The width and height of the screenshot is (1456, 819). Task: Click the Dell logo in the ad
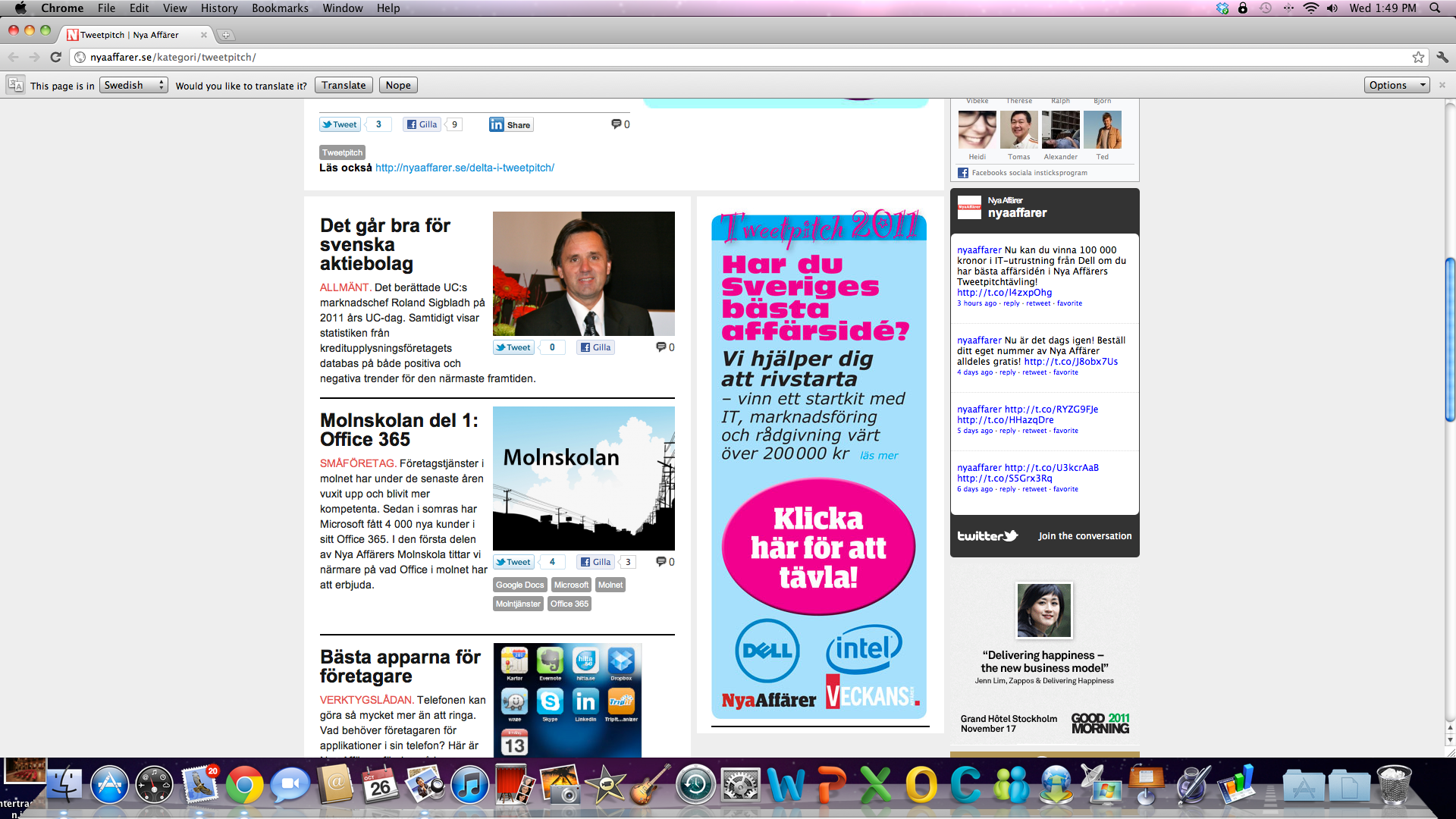pyautogui.click(x=767, y=651)
